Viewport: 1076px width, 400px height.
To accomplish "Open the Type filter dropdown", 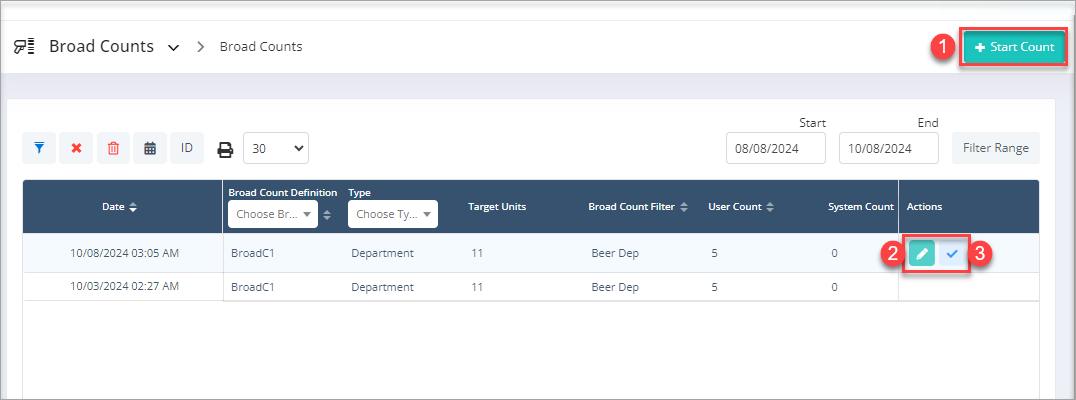I will tap(392, 214).
